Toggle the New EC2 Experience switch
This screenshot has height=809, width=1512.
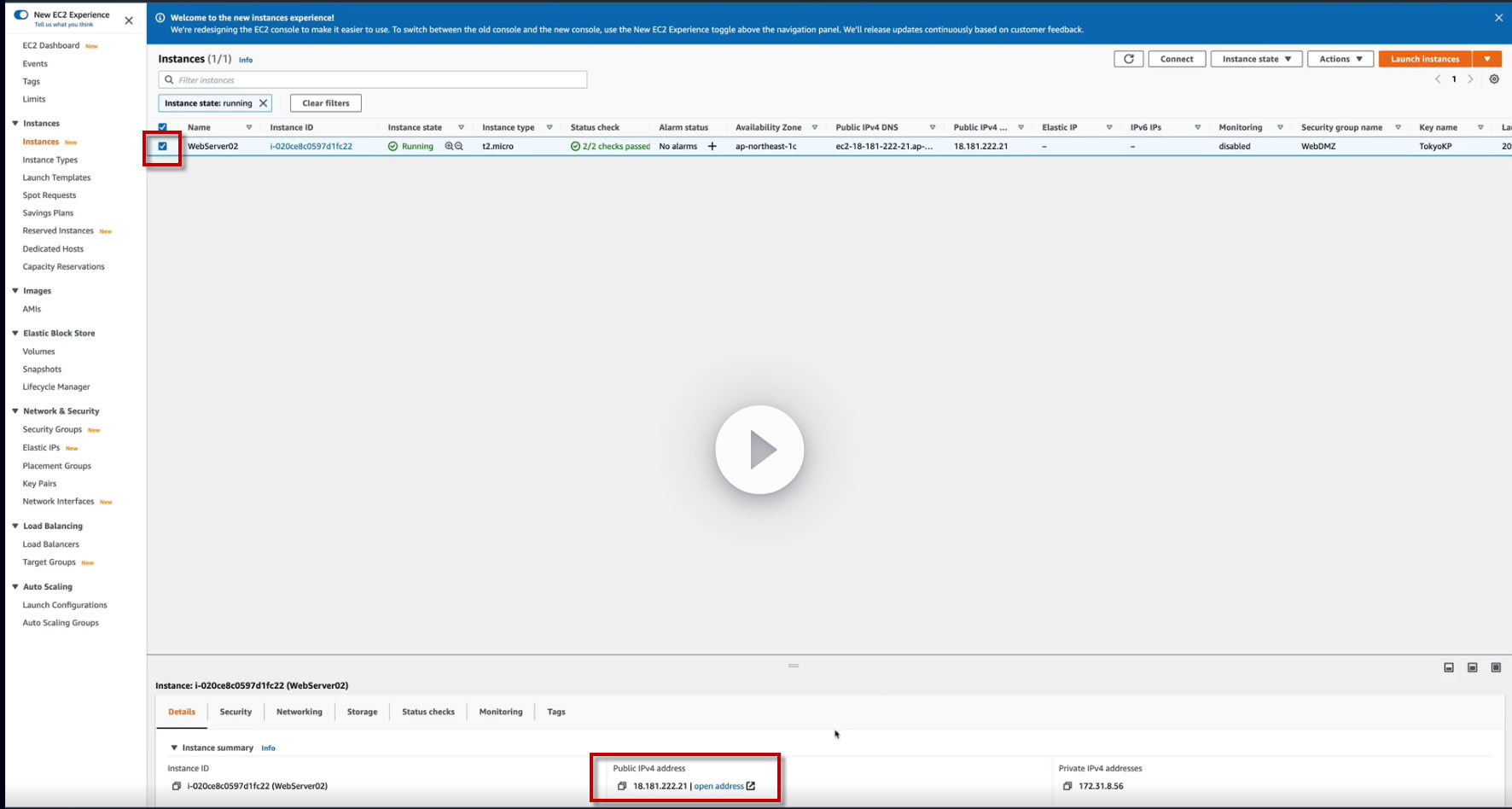click(21, 15)
